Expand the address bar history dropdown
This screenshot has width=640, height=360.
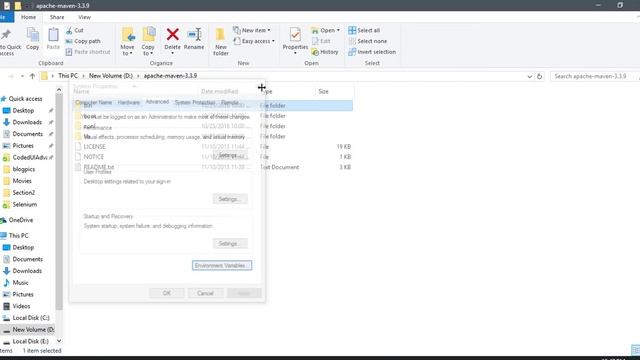click(529, 76)
